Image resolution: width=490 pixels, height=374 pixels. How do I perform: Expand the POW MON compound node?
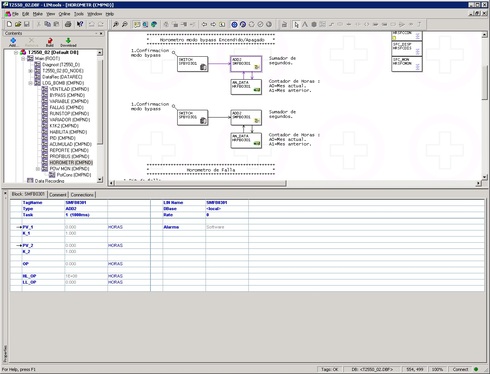point(38,169)
